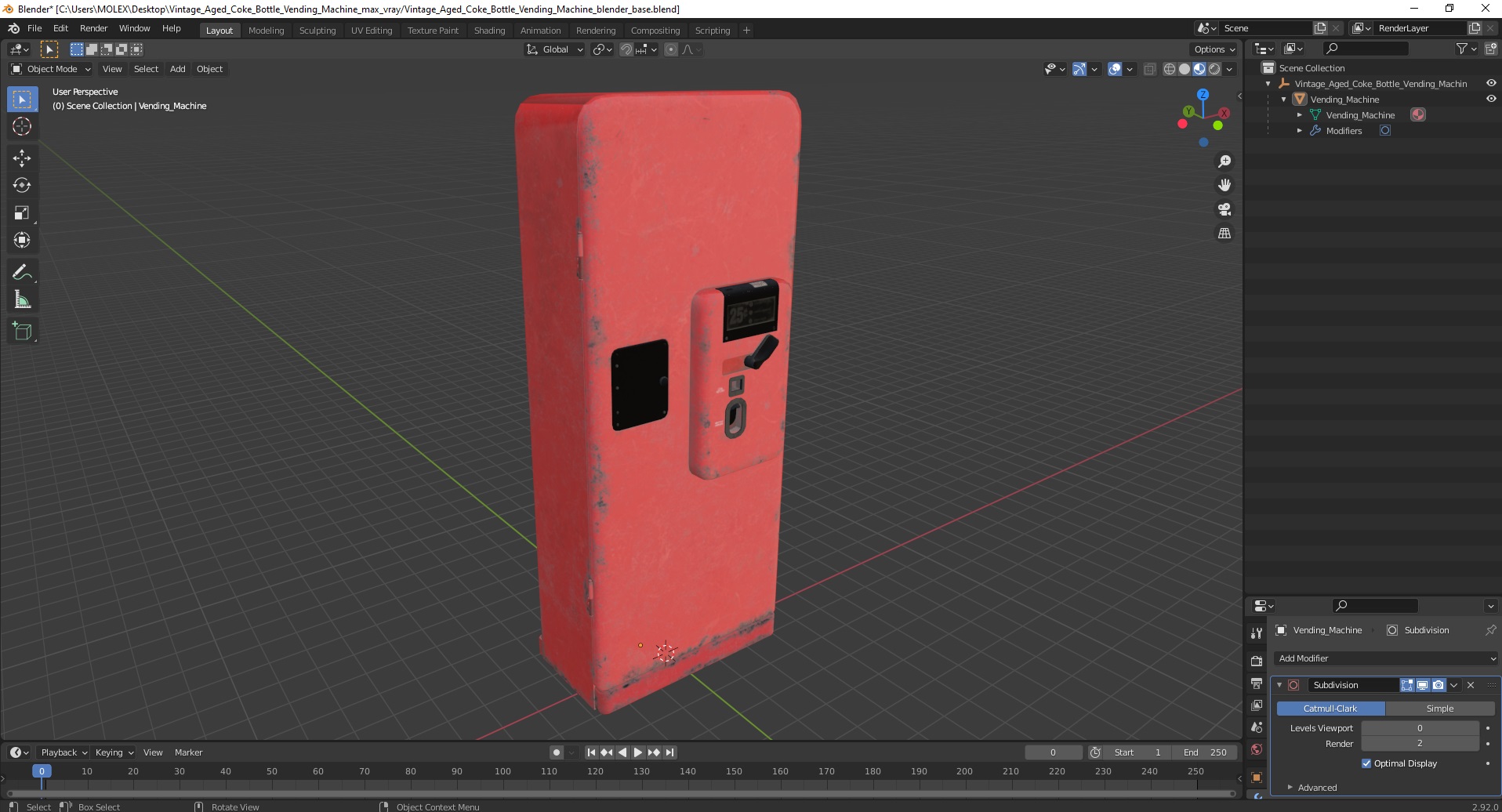Switch to the UV Editing workspace tab
The image size is (1502, 812).
(x=372, y=31)
